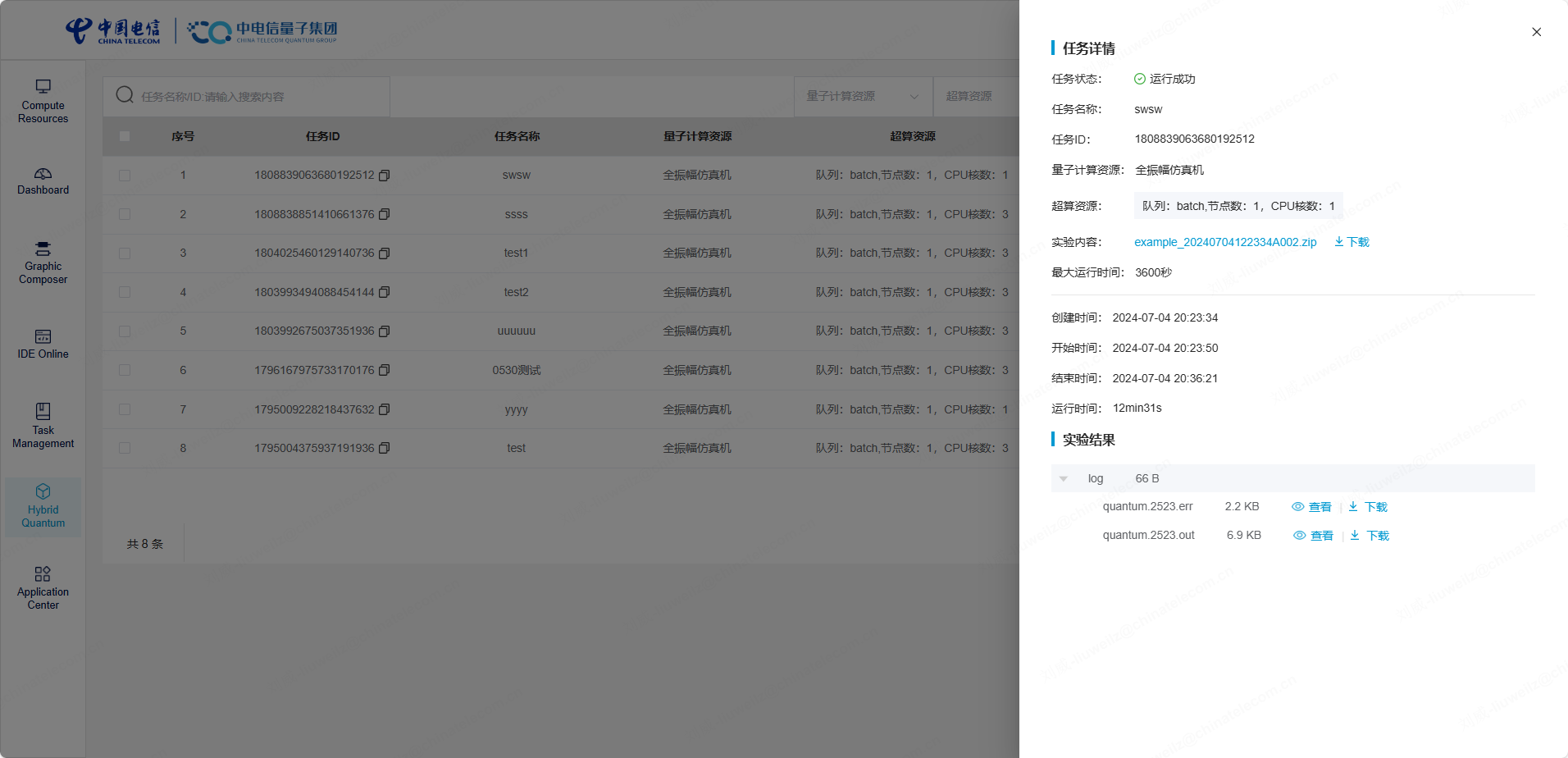Open the Dashboard sidebar item
Viewport: 1568px width, 758px height.
tap(43, 181)
